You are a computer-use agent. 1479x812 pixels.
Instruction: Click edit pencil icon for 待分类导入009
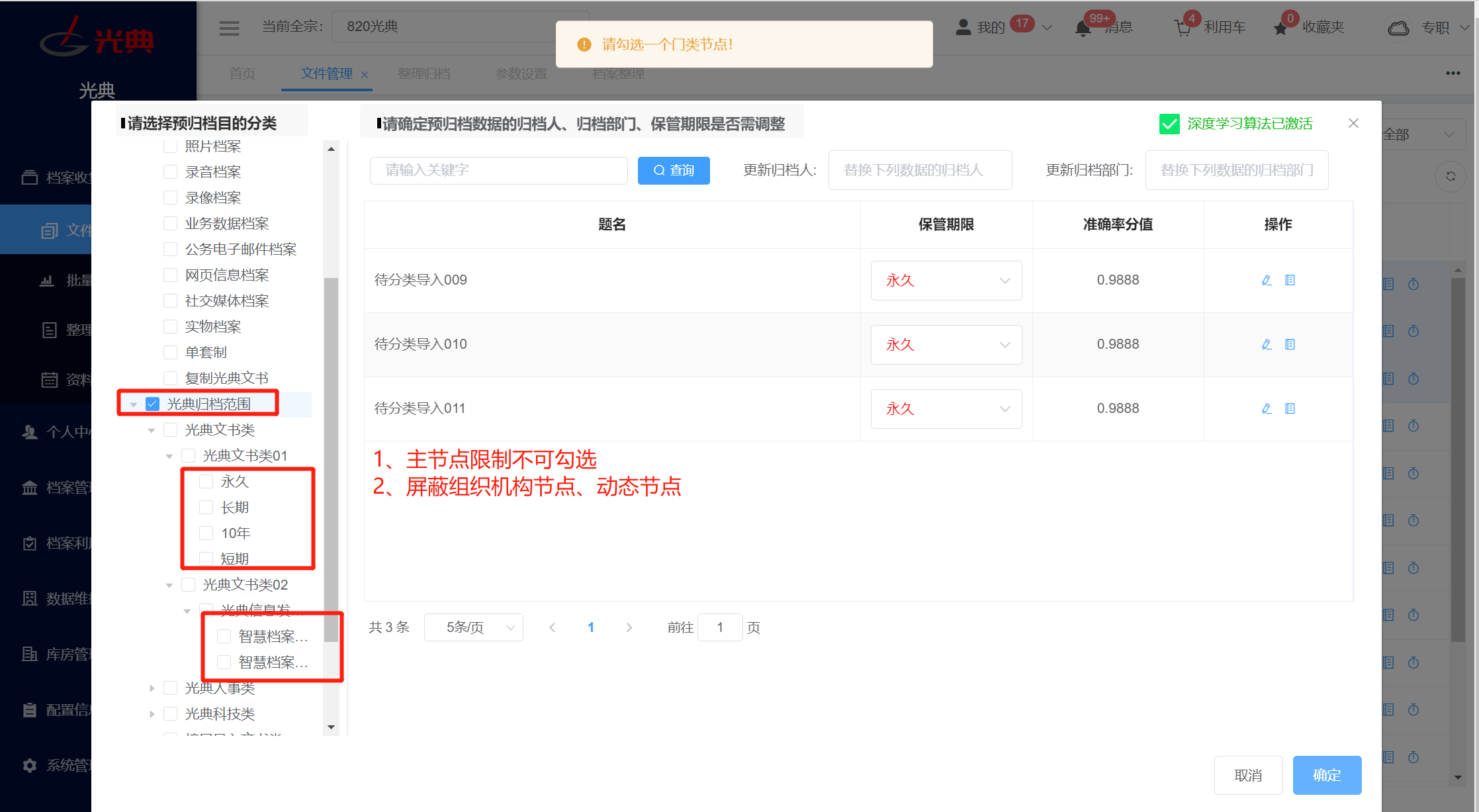[x=1267, y=280]
